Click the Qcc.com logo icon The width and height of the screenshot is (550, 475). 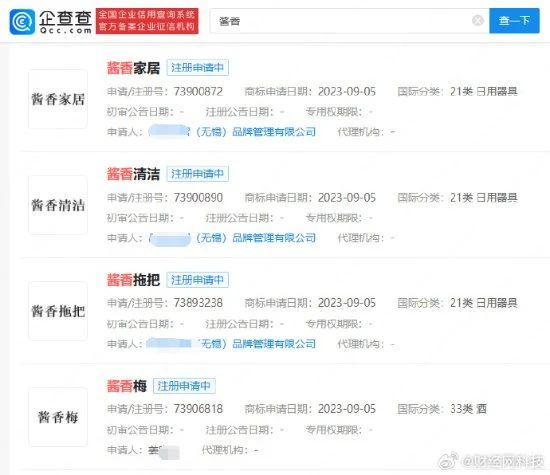point(22,21)
